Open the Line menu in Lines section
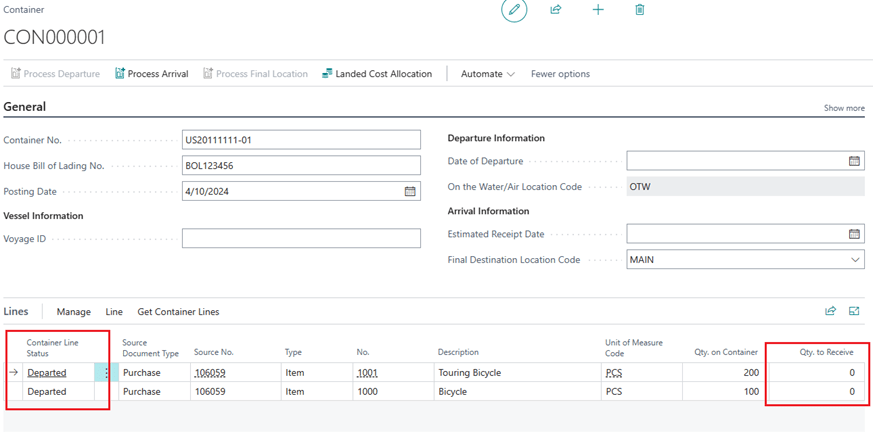The image size is (873, 436). [114, 312]
